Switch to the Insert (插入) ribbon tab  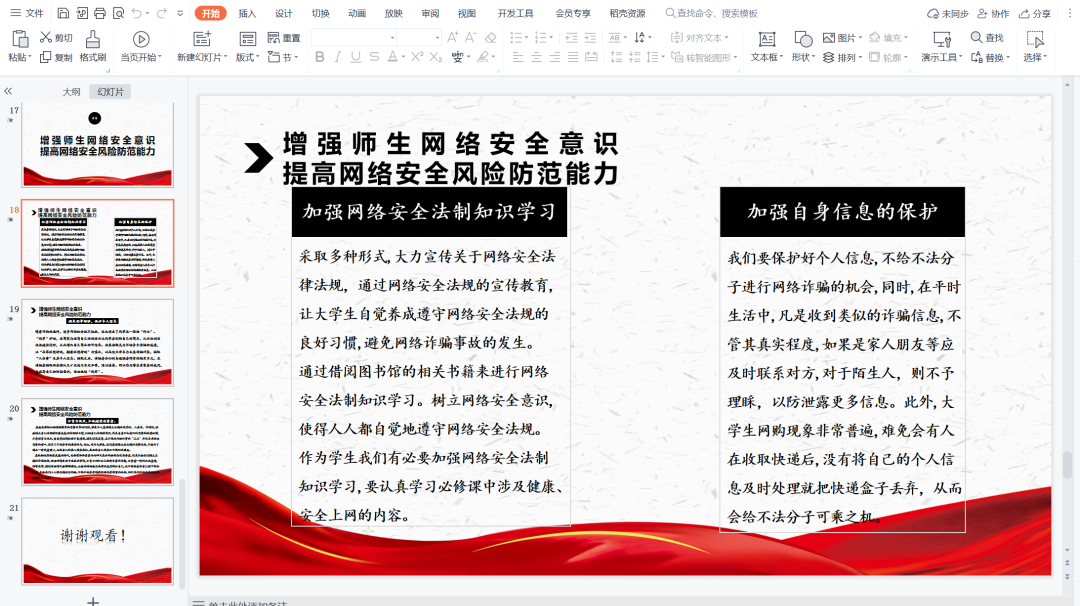pos(247,13)
